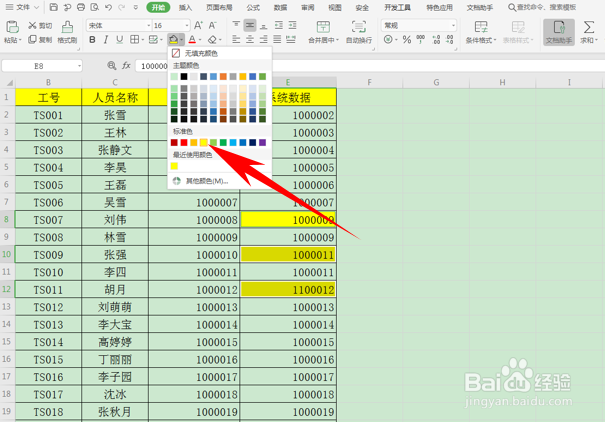Undo the last action
This screenshot has width=605, height=422.
pyautogui.click(x=108, y=7)
